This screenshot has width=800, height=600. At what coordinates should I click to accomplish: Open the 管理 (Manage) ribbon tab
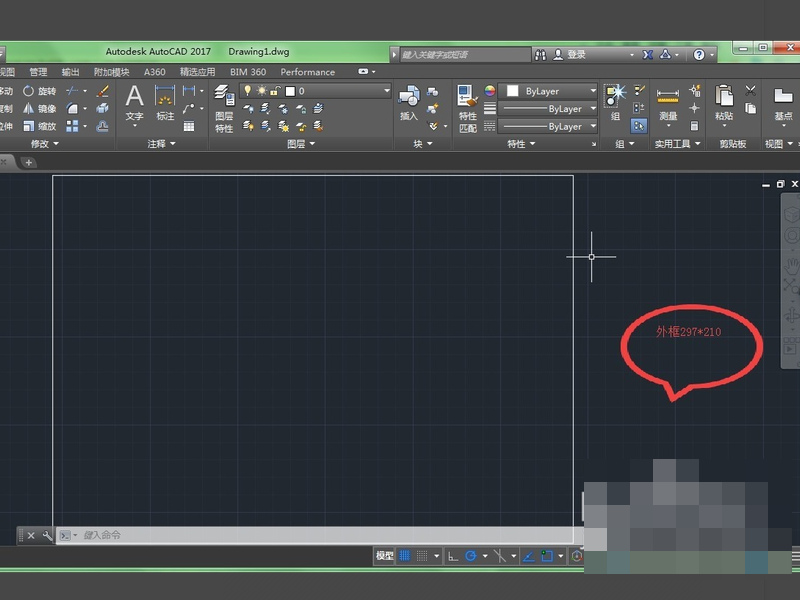38,72
